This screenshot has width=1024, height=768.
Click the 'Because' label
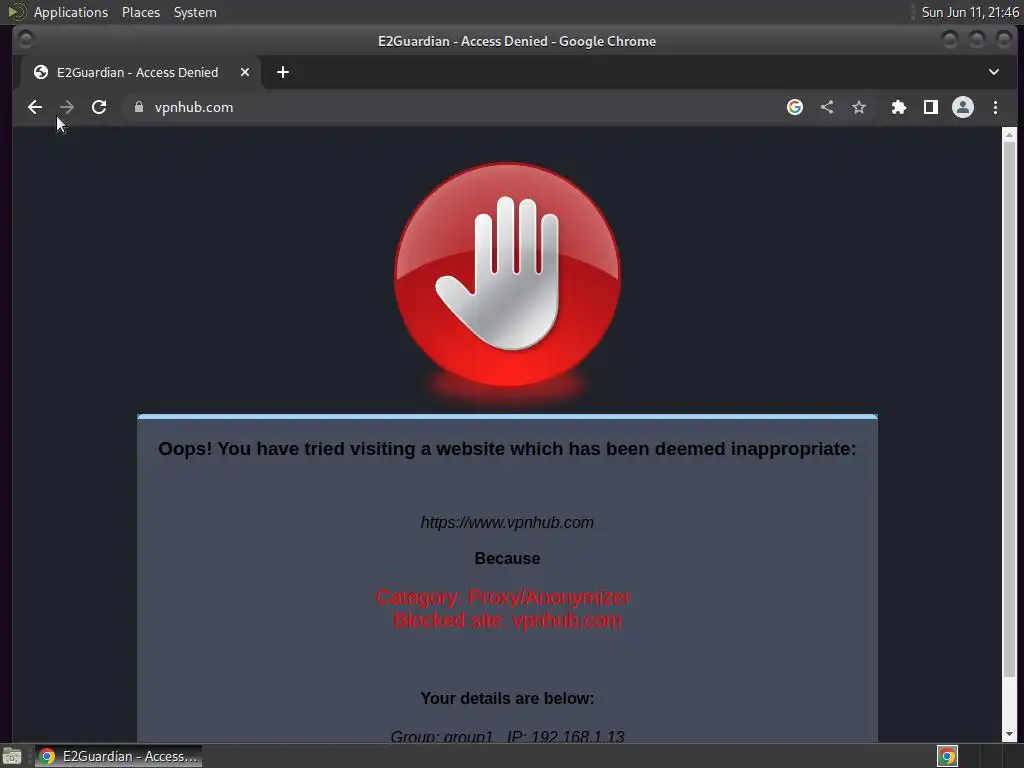507,558
